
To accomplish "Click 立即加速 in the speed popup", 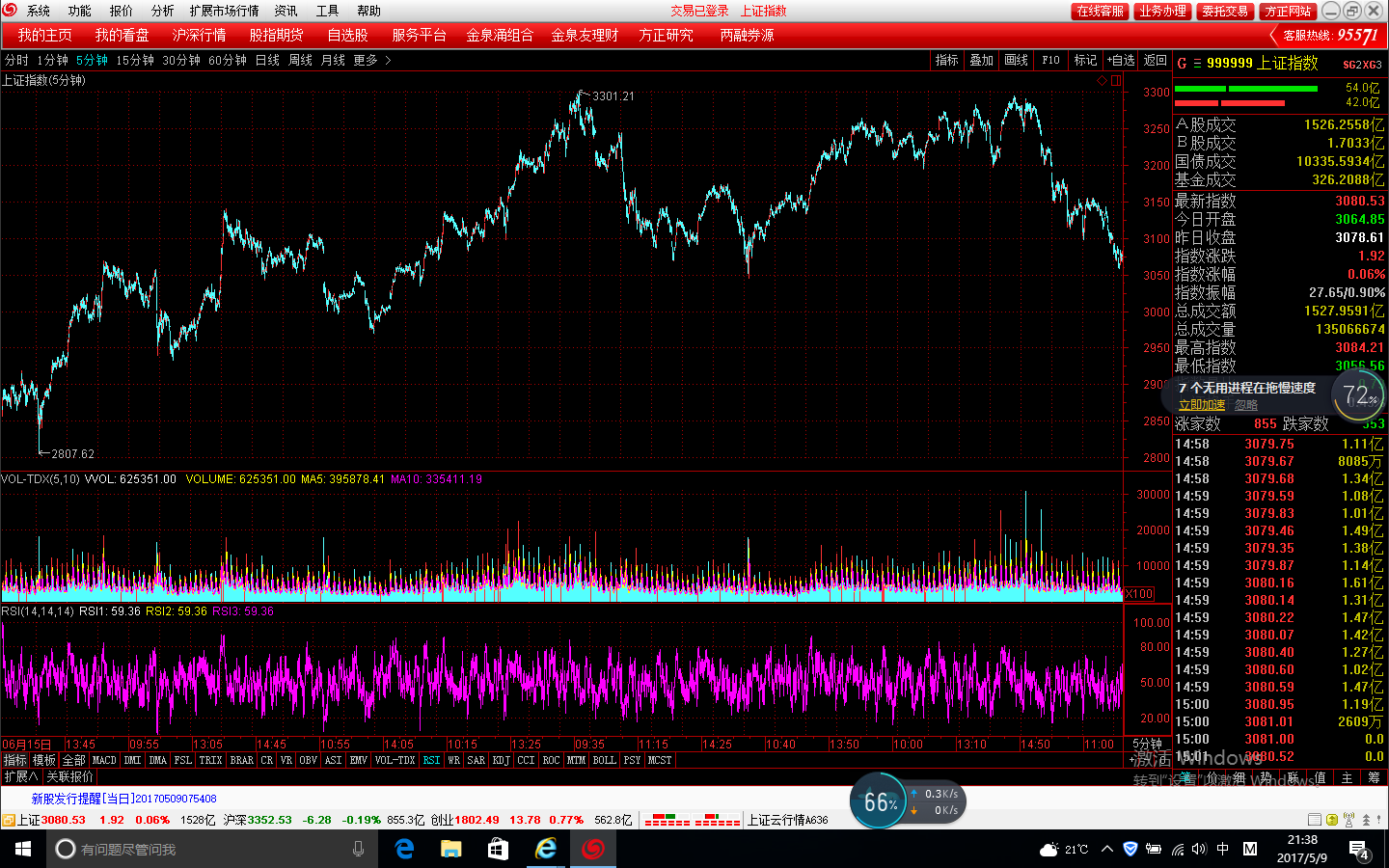I will click(1202, 405).
